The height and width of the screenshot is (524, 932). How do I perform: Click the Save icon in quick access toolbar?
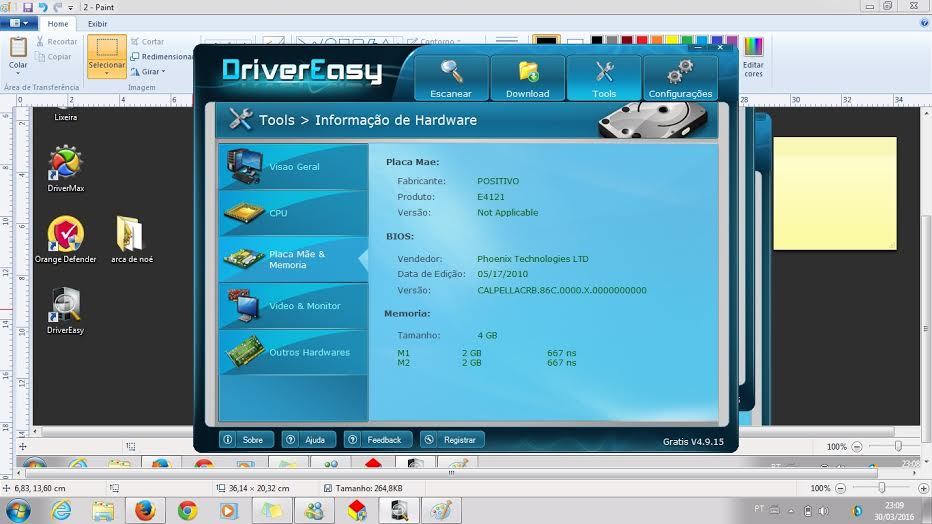[27, 7]
